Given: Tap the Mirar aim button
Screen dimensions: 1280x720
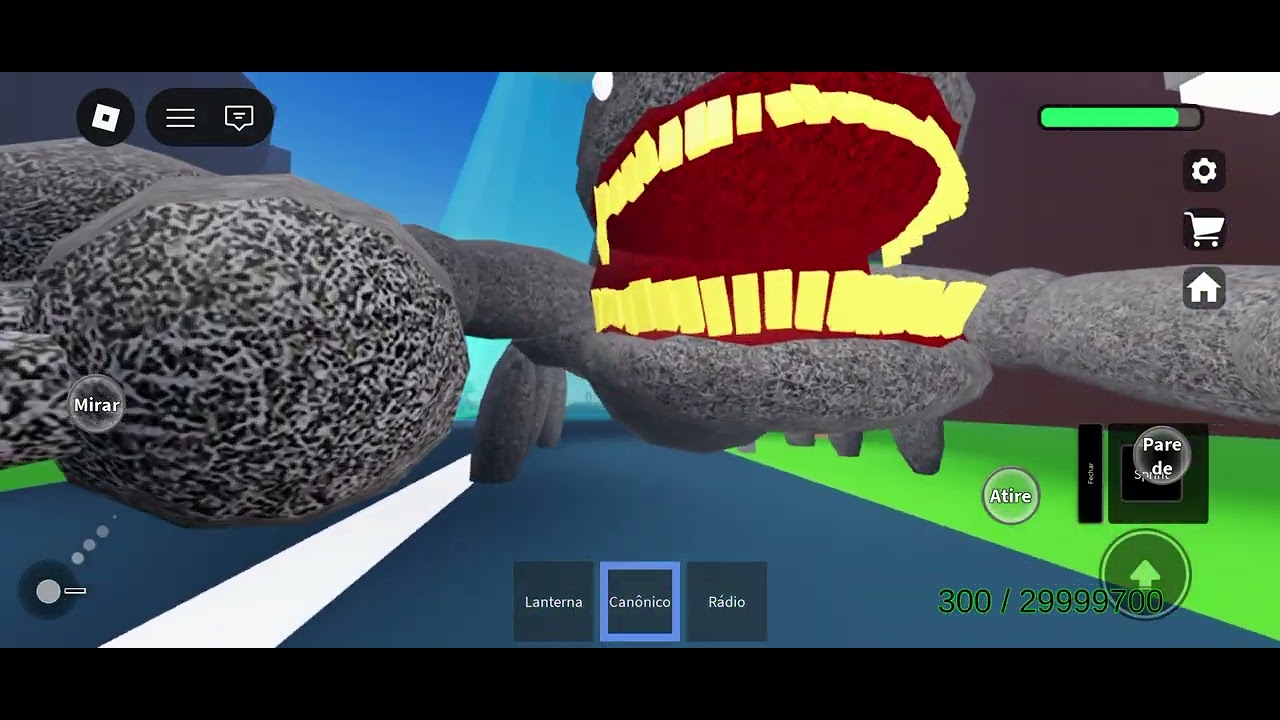Looking at the screenshot, I should (96, 405).
